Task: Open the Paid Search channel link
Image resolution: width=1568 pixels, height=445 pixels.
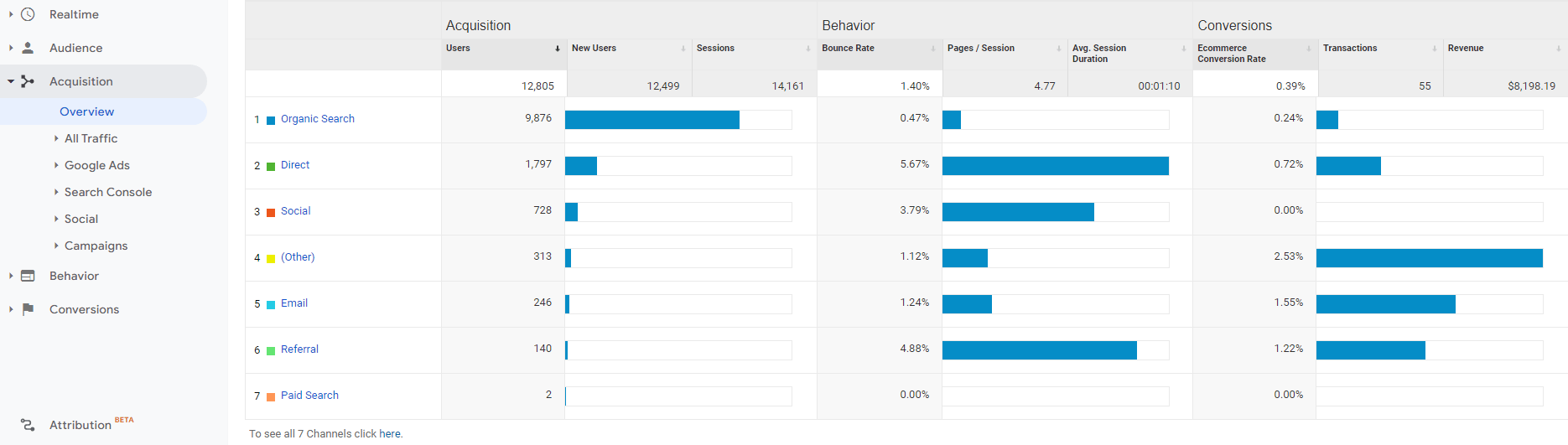Action: 309,396
